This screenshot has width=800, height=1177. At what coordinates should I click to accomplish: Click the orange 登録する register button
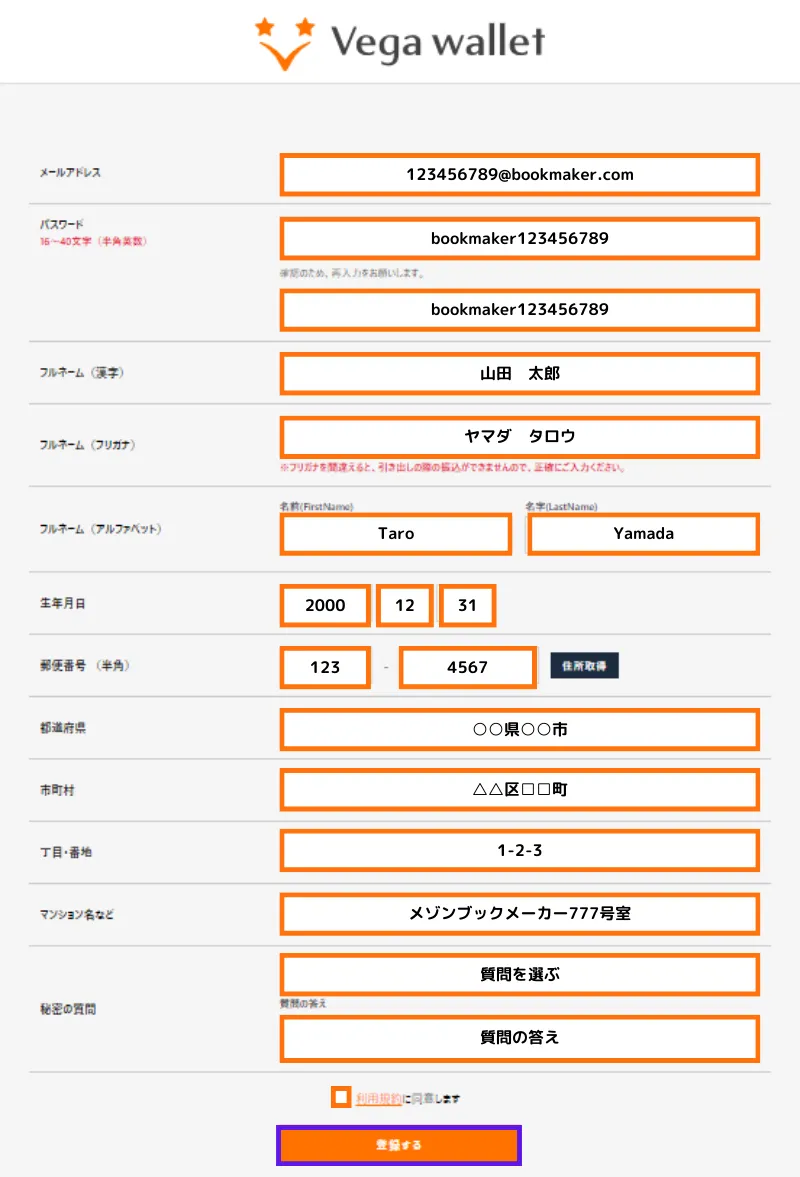pos(399,1146)
